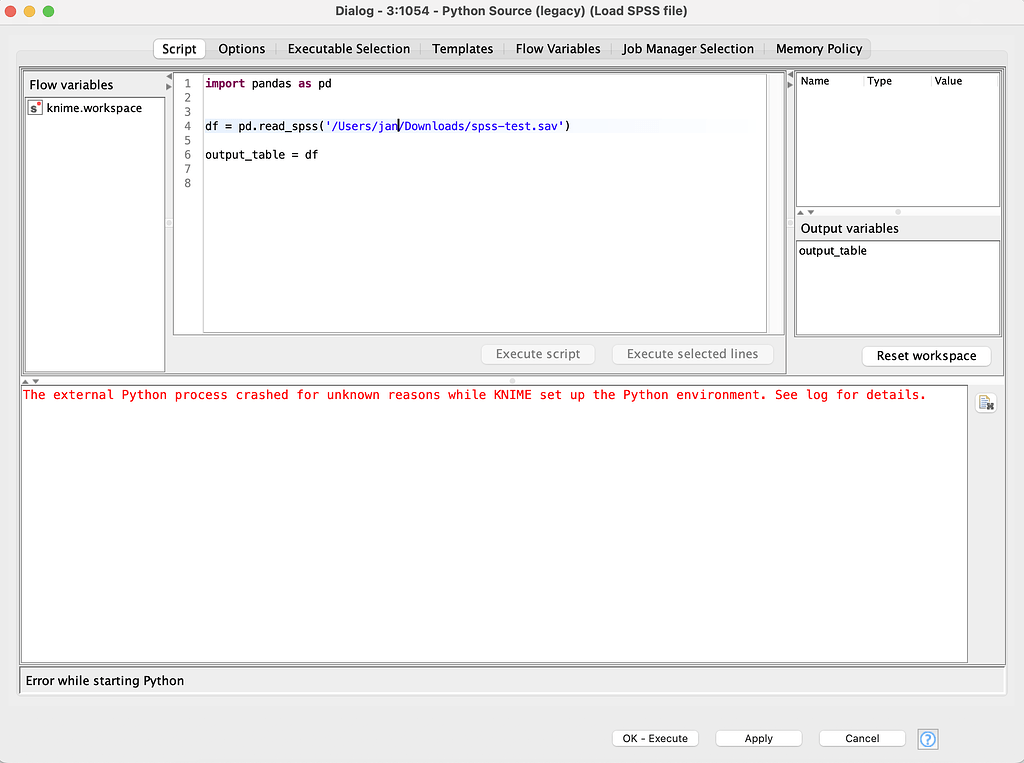This screenshot has height=763, width=1024.
Task: Sort variables by the Name column header
Action: click(x=817, y=81)
